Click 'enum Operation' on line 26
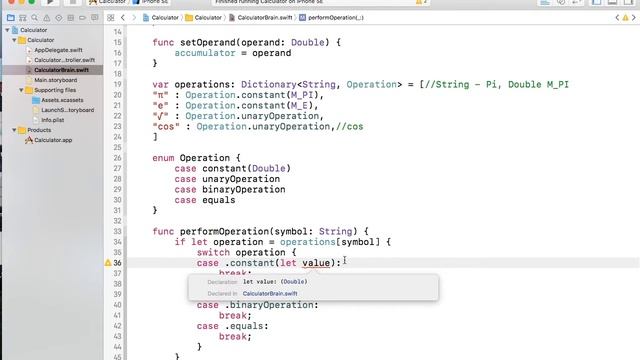 click(x=191, y=158)
